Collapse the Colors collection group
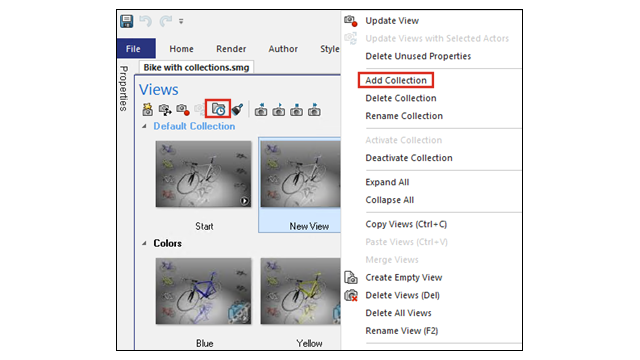This screenshot has height=360, width=640. tap(144, 243)
